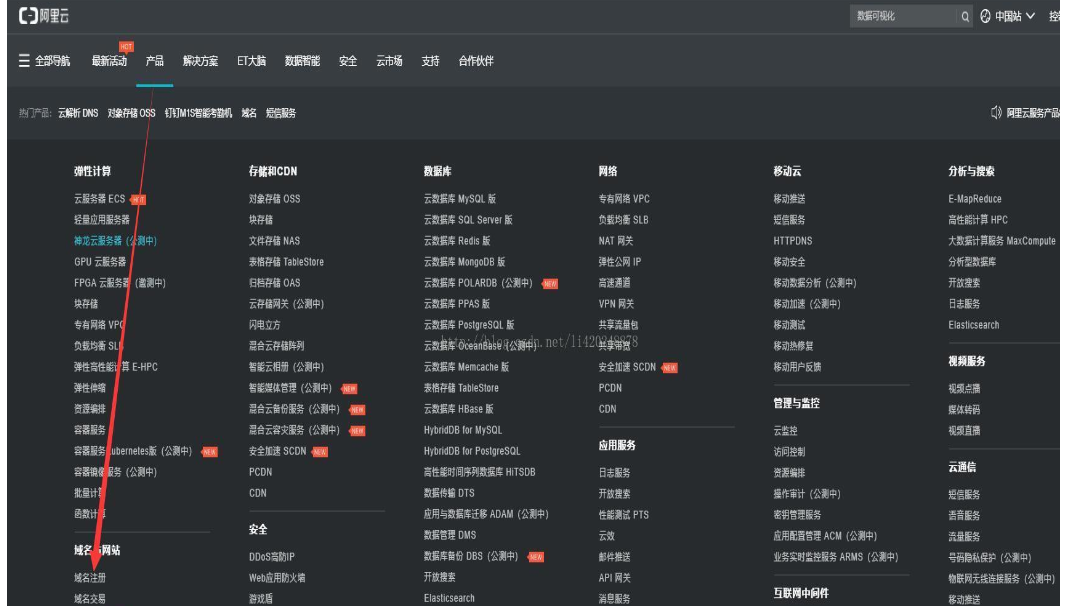
Task: Open 云数据库 SQL Server 版 link
Action: 468,220
